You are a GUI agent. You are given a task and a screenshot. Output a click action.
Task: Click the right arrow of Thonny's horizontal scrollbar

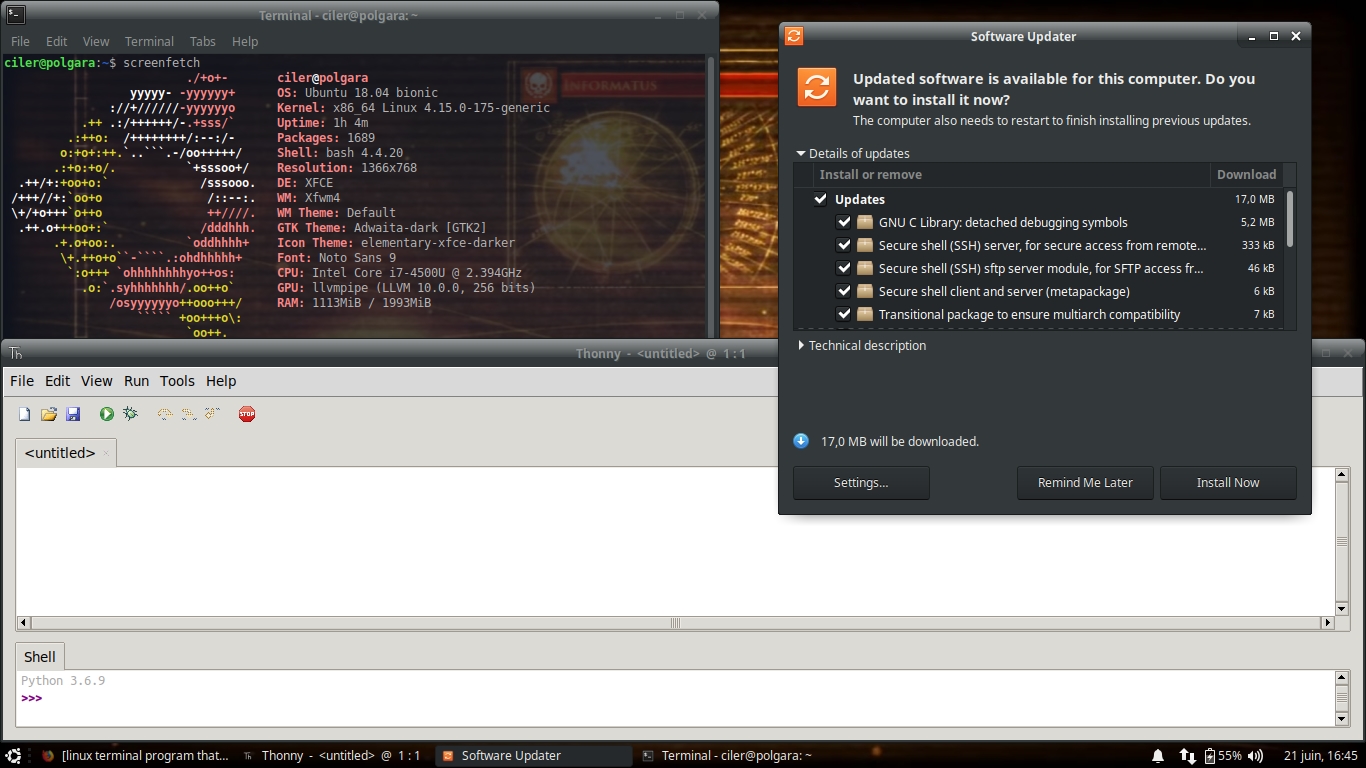coord(1328,623)
